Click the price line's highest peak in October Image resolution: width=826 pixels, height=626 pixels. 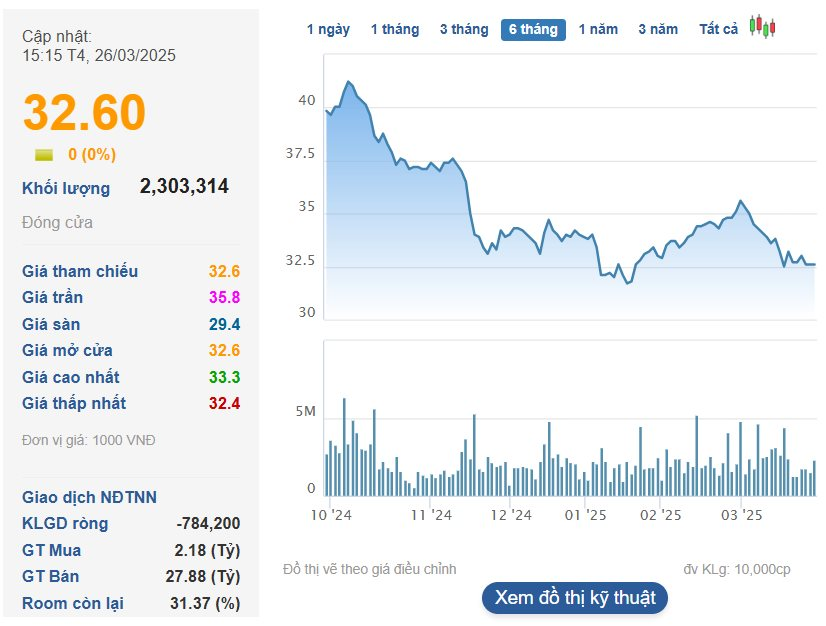click(348, 82)
